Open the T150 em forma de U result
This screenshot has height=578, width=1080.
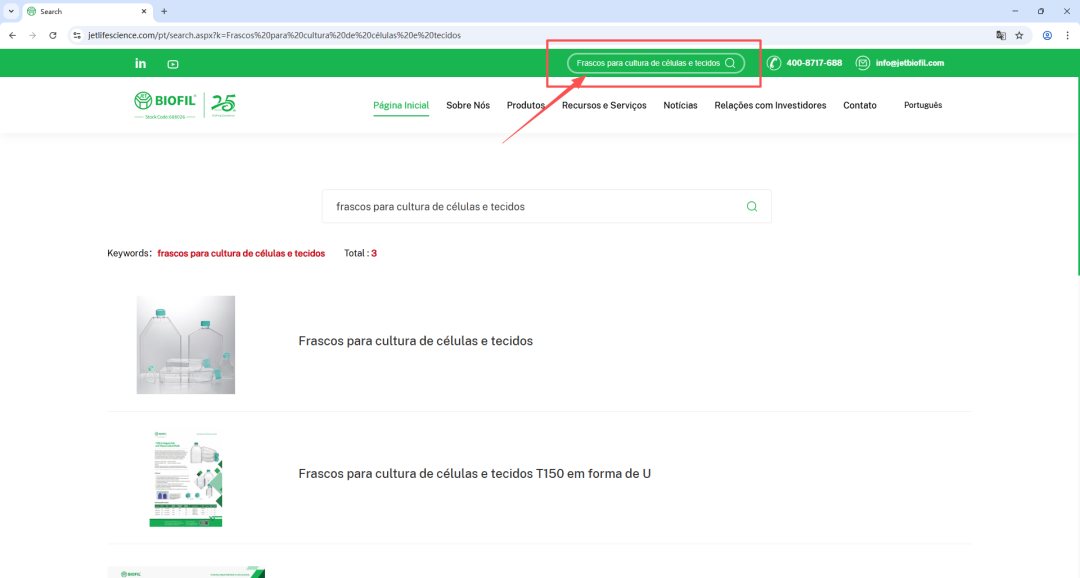click(x=475, y=473)
